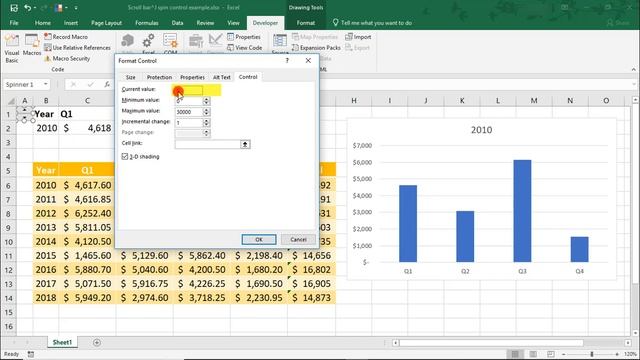
Task: Select the Sheet1 tab
Action: (62, 342)
